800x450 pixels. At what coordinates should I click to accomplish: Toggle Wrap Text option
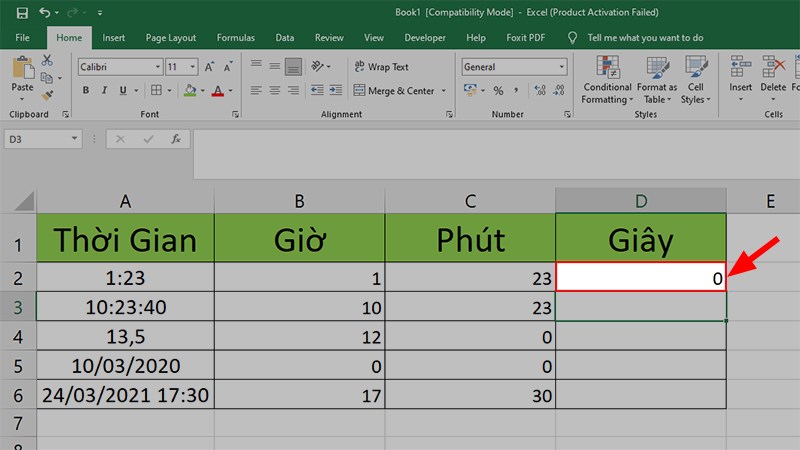380,67
